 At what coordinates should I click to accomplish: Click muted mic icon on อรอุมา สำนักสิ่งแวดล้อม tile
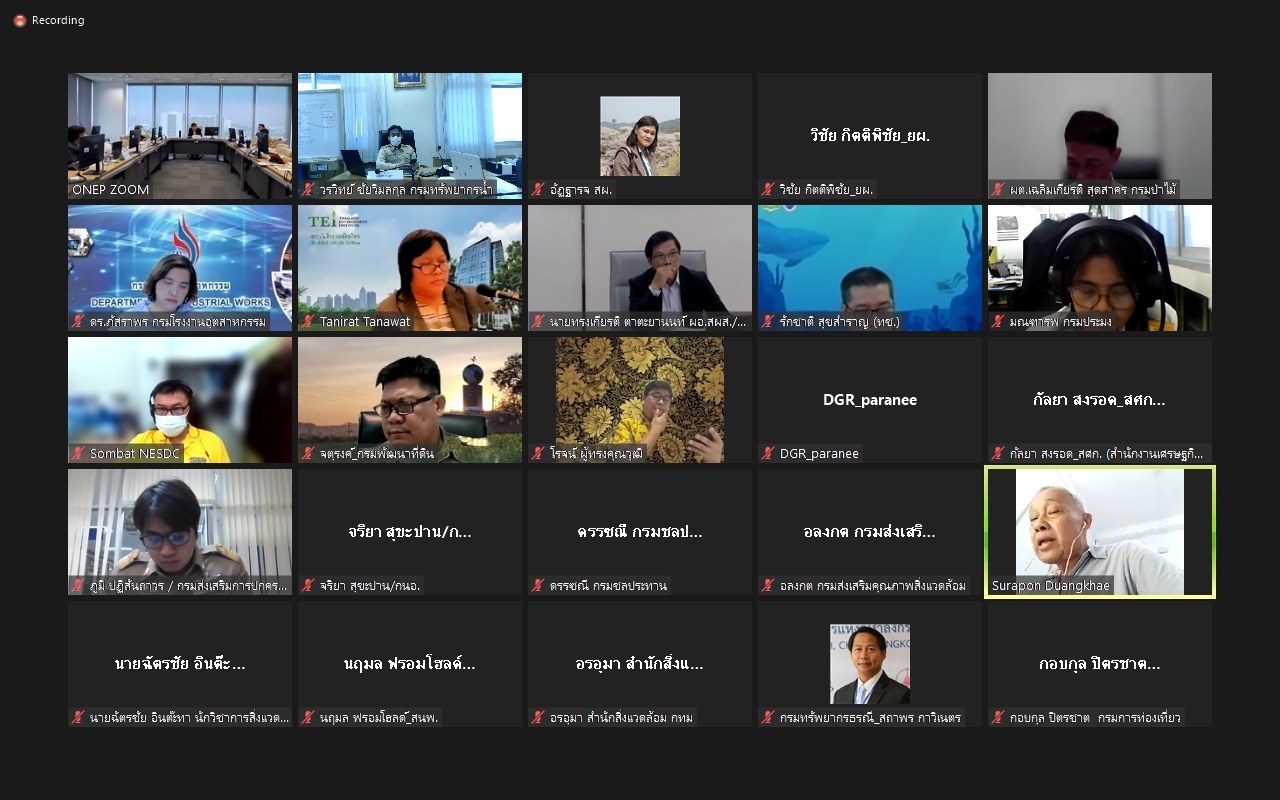pyautogui.click(x=539, y=718)
